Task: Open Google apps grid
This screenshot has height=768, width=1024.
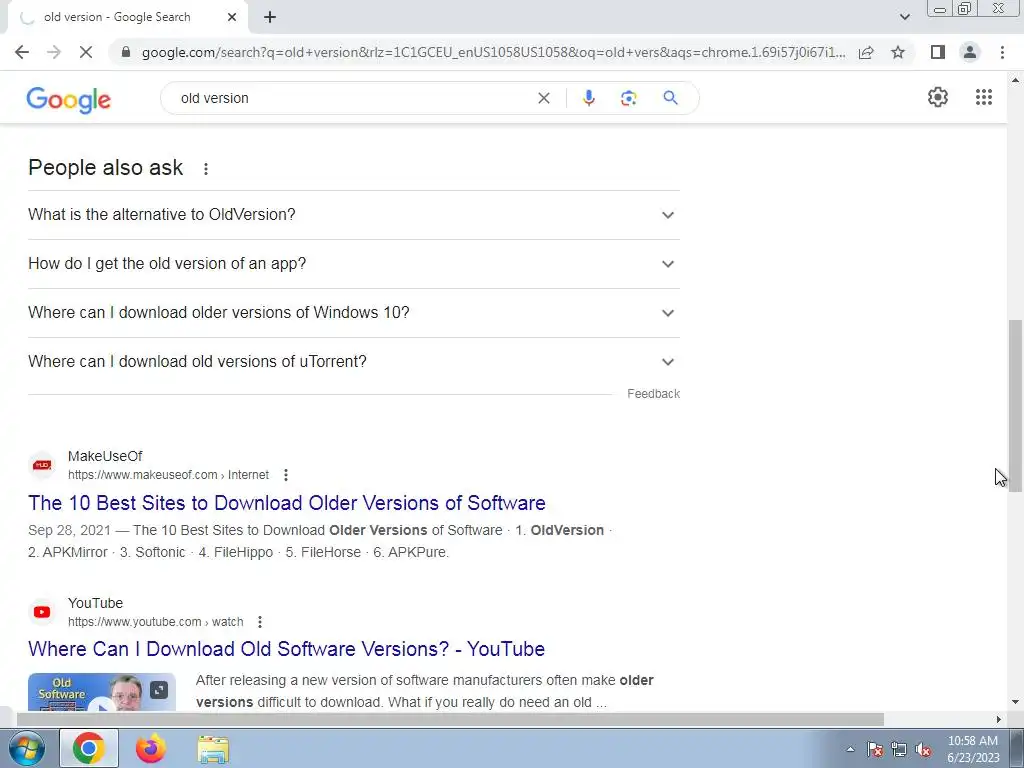Action: [984, 97]
